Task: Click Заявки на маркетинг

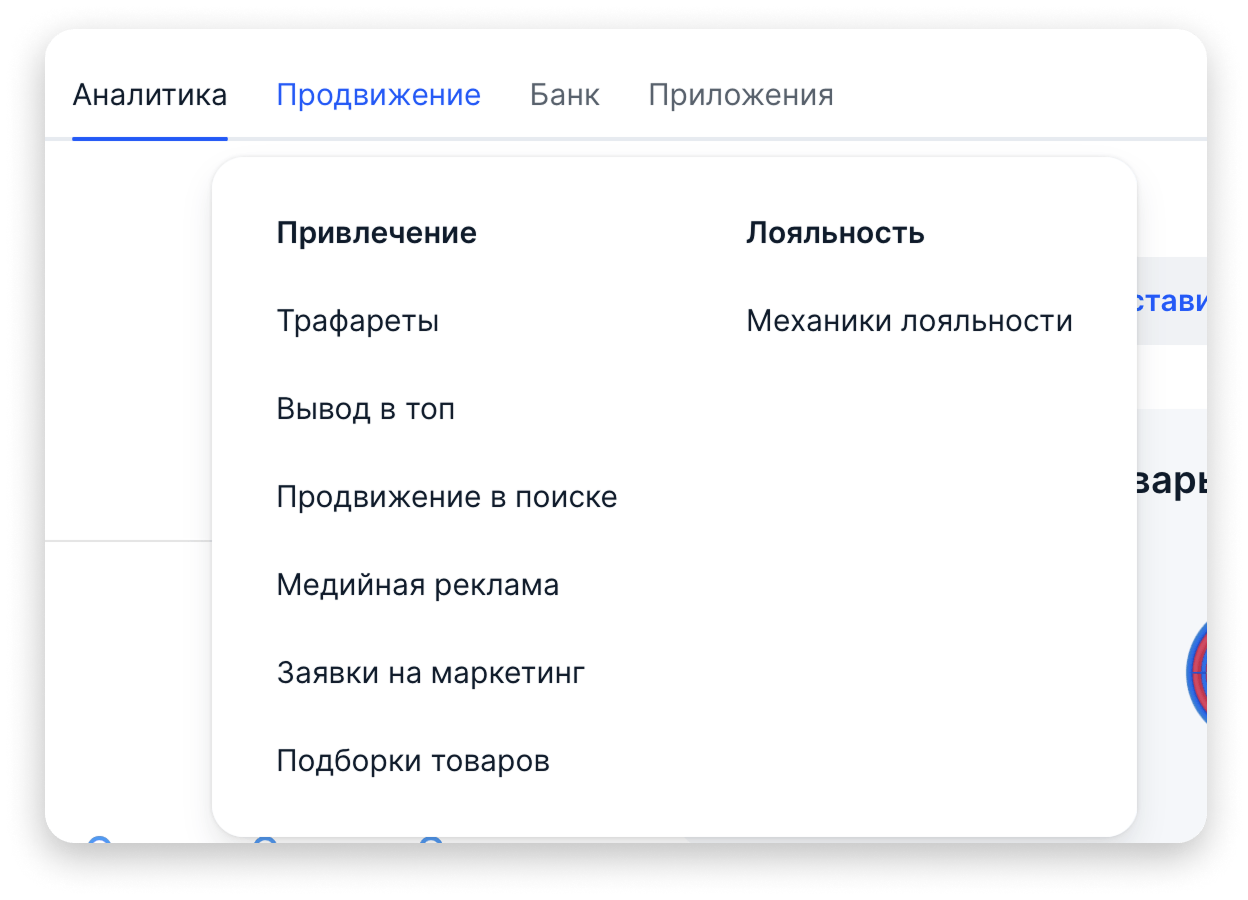Action: click(x=430, y=673)
